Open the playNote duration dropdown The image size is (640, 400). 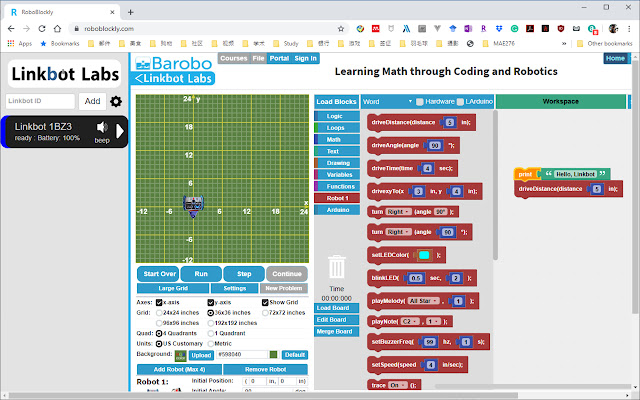tap(433, 321)
